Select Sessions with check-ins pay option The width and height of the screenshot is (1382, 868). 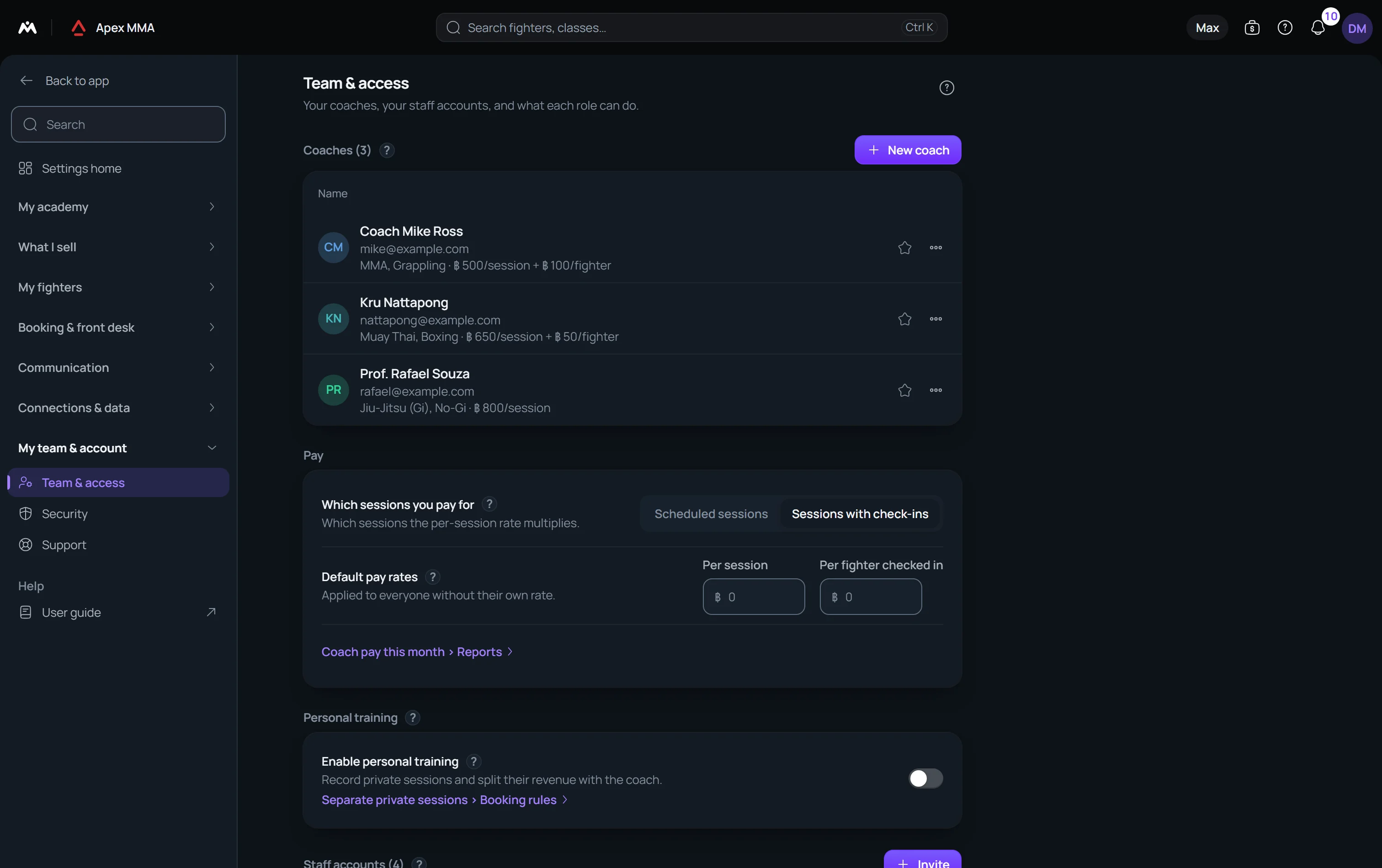click(860, 514)
